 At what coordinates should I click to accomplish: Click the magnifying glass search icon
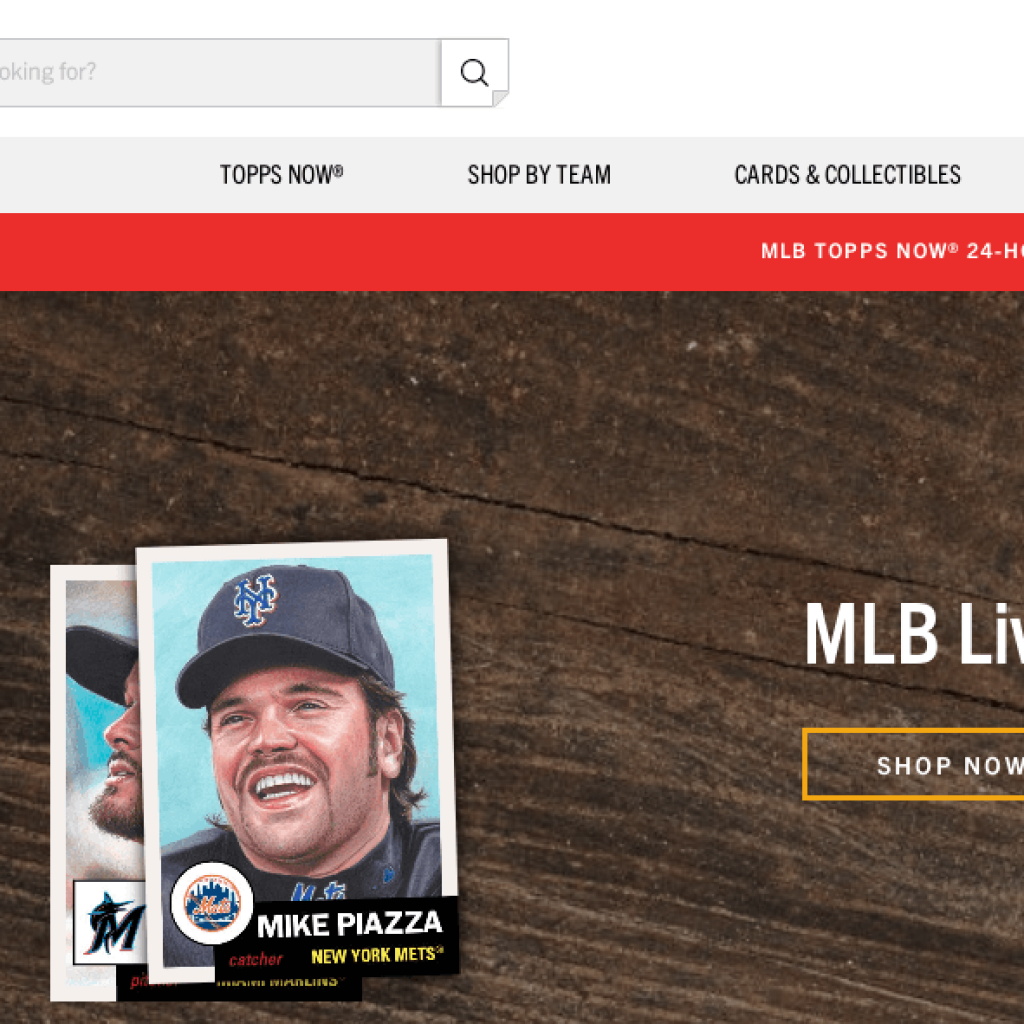click(474, 72)
